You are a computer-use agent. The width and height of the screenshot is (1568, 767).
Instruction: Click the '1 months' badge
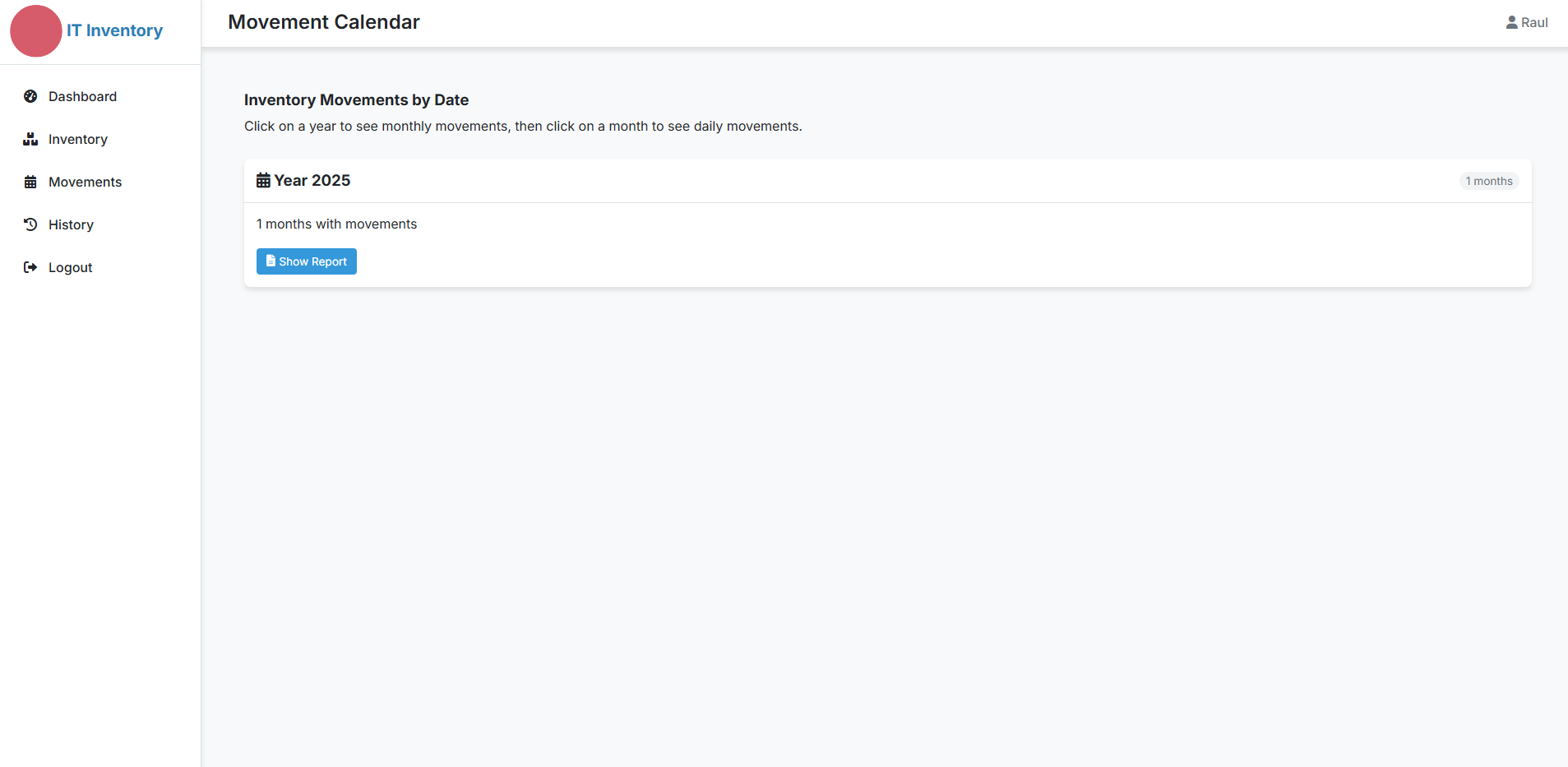(1488, 181)
